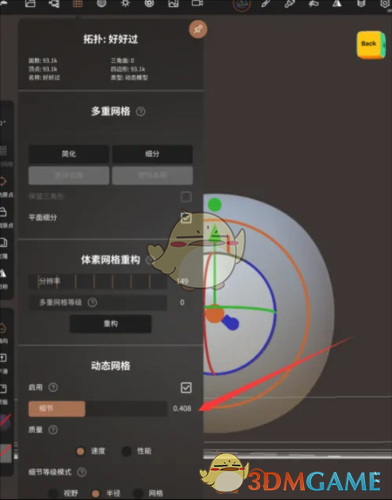
Task: Open the camera icon in top toolbar
Action: pyautogui.click(x=197, y=4)
